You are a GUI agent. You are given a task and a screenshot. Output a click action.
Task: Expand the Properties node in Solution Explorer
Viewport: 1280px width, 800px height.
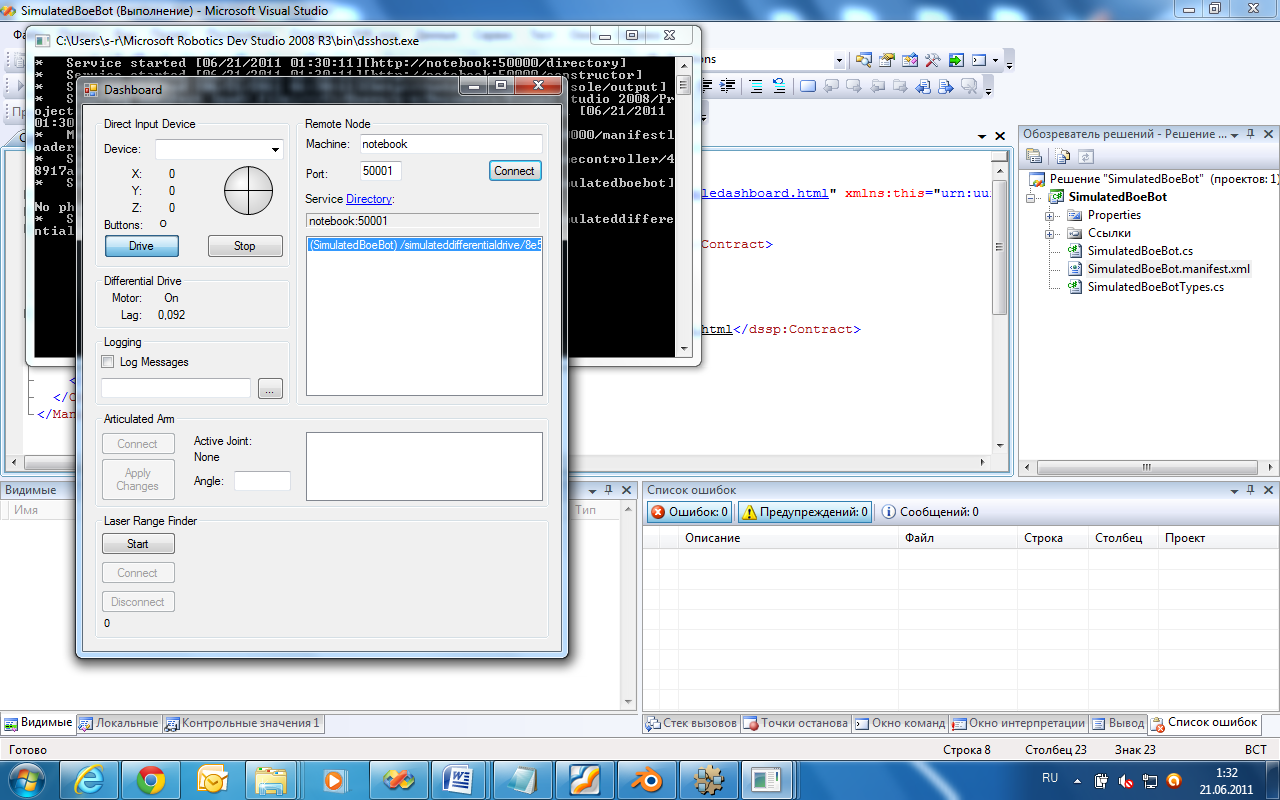1050,215
